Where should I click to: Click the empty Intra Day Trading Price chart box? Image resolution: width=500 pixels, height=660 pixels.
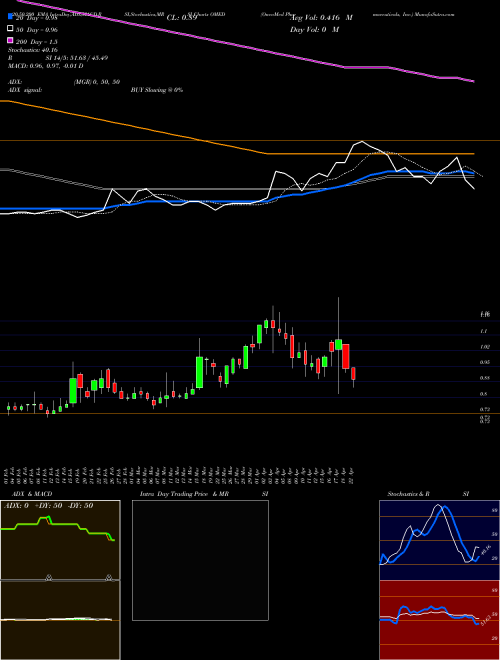(x=200, y=560)
